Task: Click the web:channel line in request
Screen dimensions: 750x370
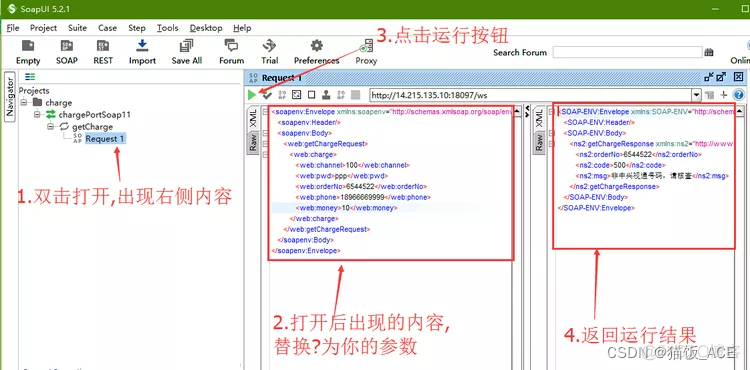Action: [353, 165]
